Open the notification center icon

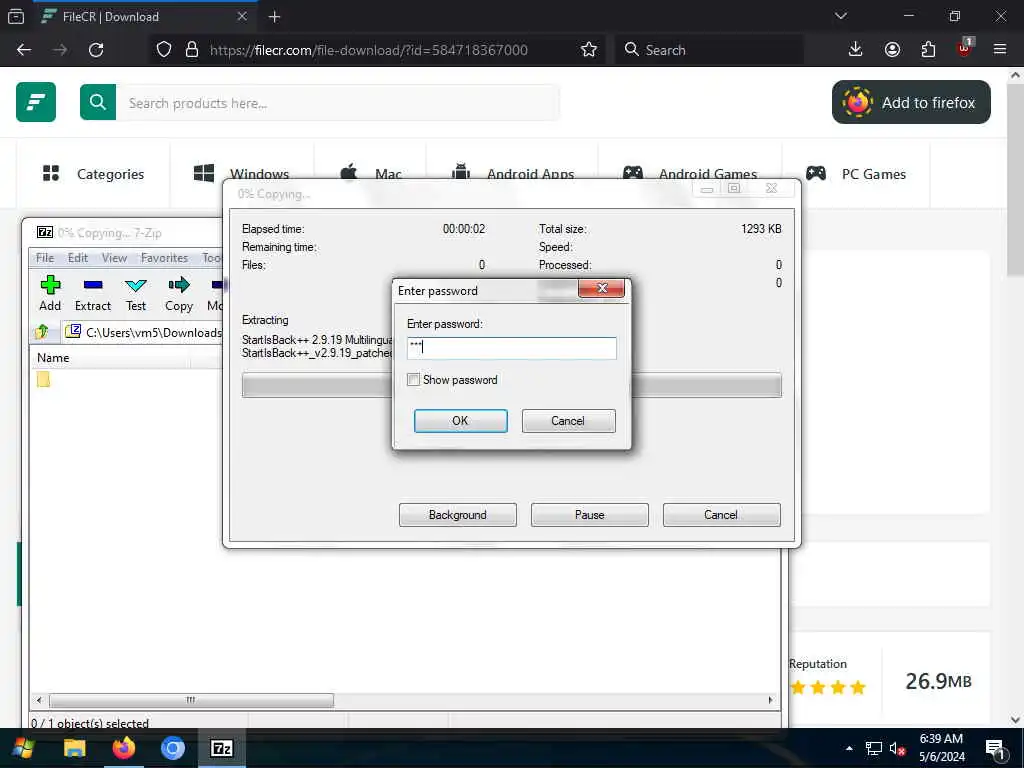pos(995,748)
